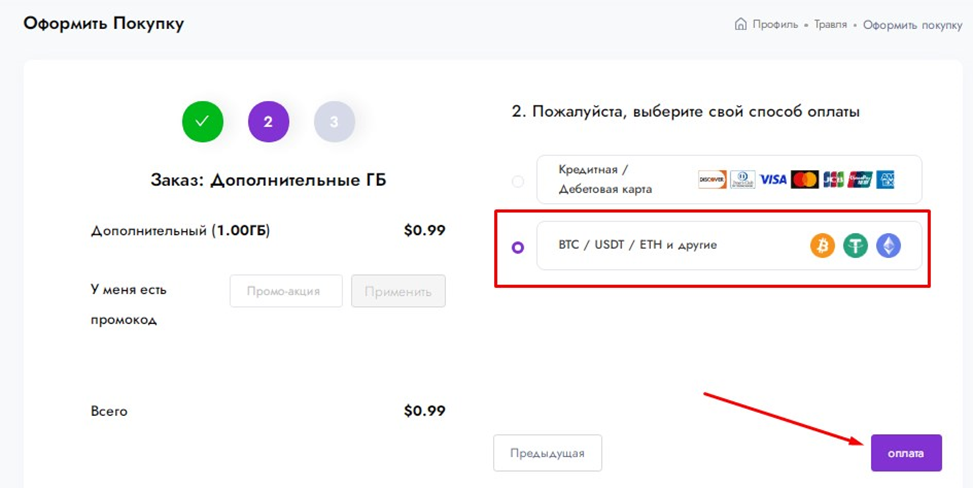Open the Профиль breadcrumb link
Screen dimensions: 973x488
tap(775, 24)
